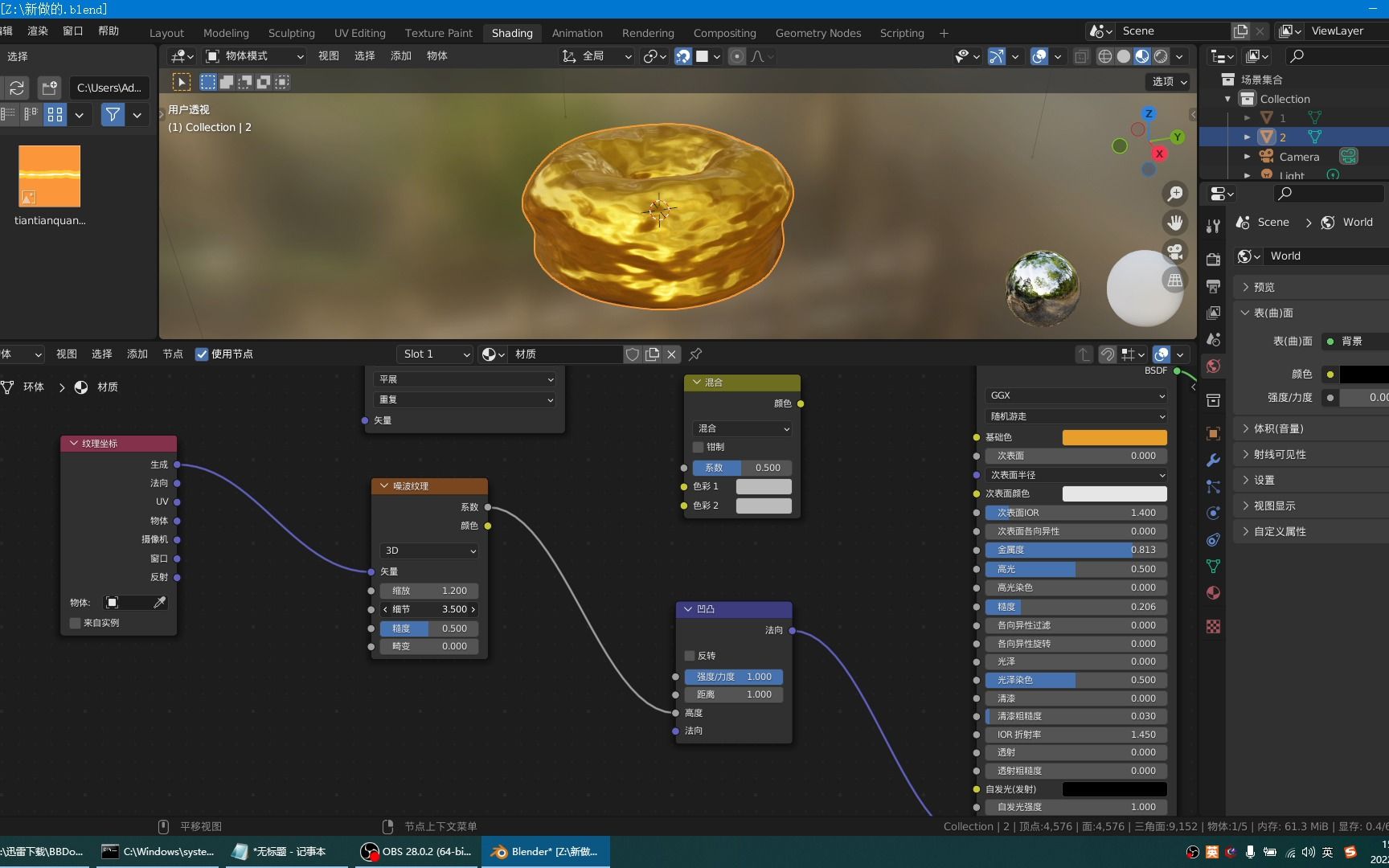This screenshot has height=868, width=1389.
Task: Enable the 钳制 checkbox in the 混合 node
Action: 698,447
